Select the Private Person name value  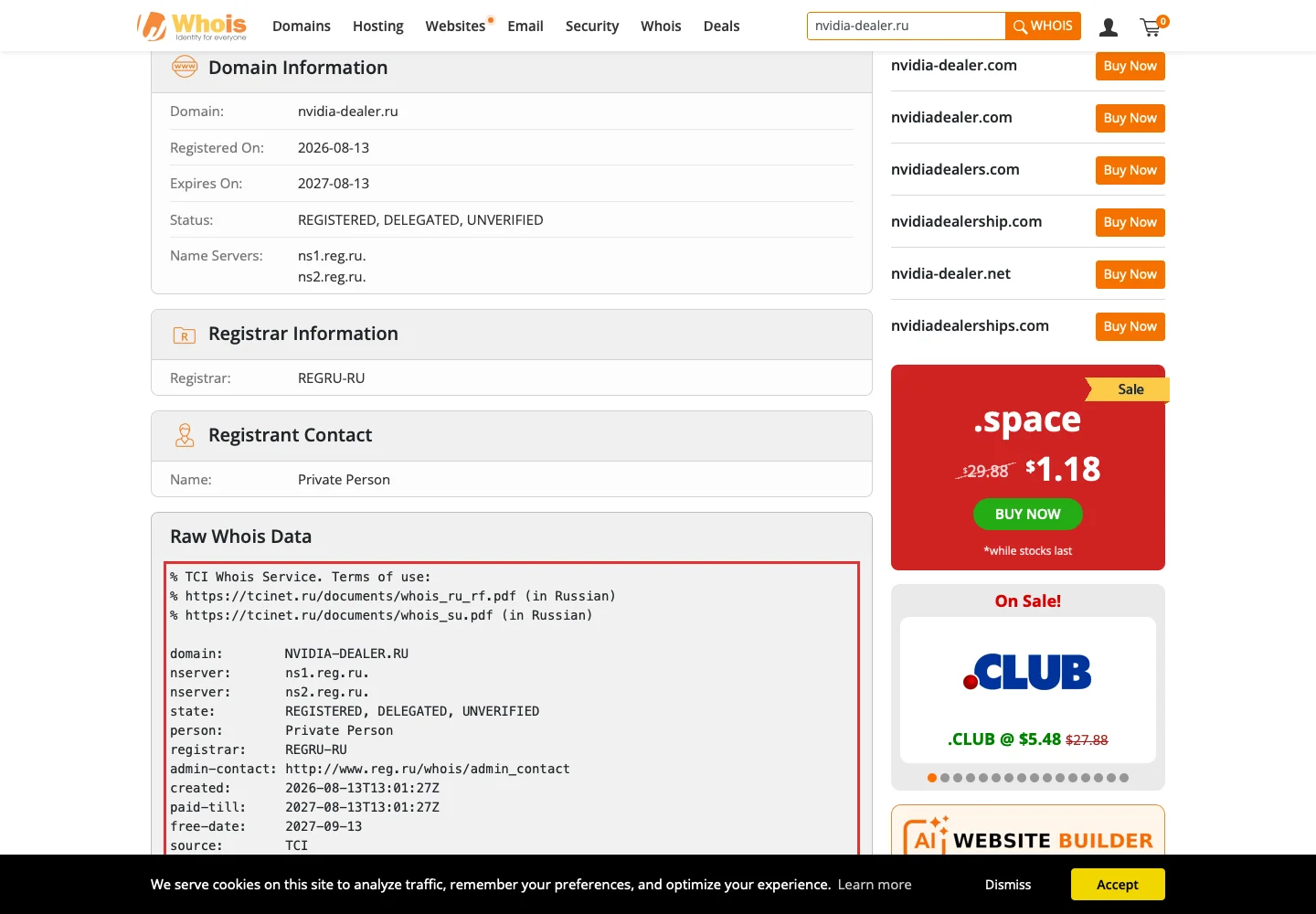point(344,480)
